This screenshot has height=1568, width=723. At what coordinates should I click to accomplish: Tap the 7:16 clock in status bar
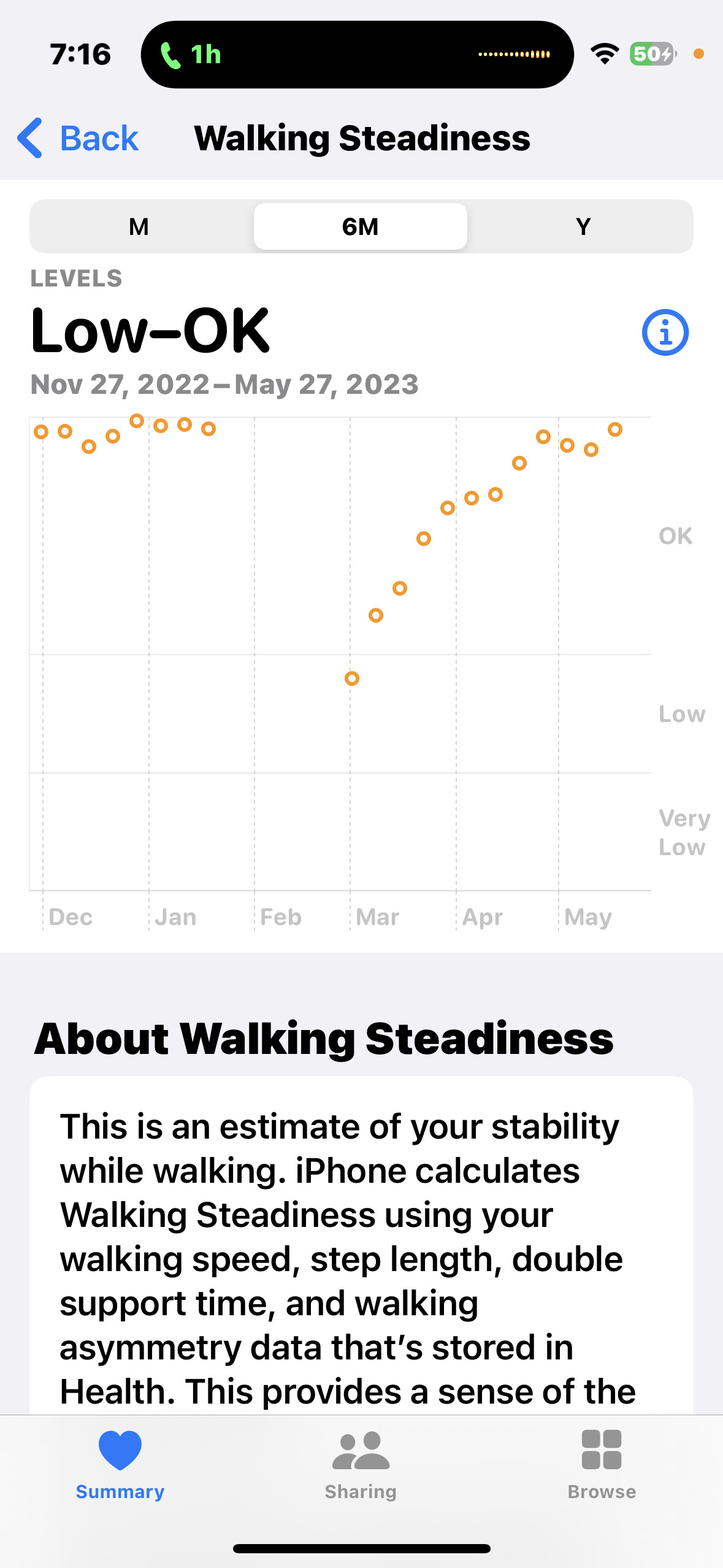point(80,55)
